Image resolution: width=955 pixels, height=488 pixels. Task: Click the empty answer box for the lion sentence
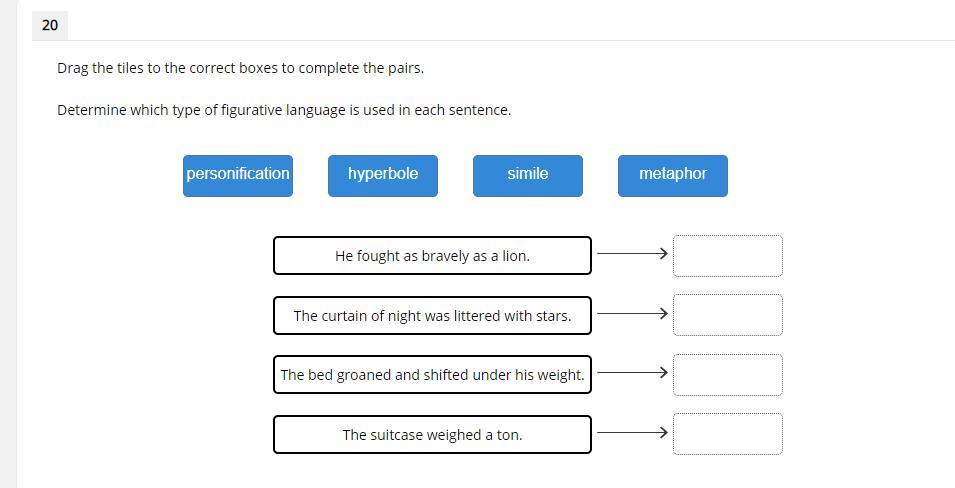(x=728, y=256)
